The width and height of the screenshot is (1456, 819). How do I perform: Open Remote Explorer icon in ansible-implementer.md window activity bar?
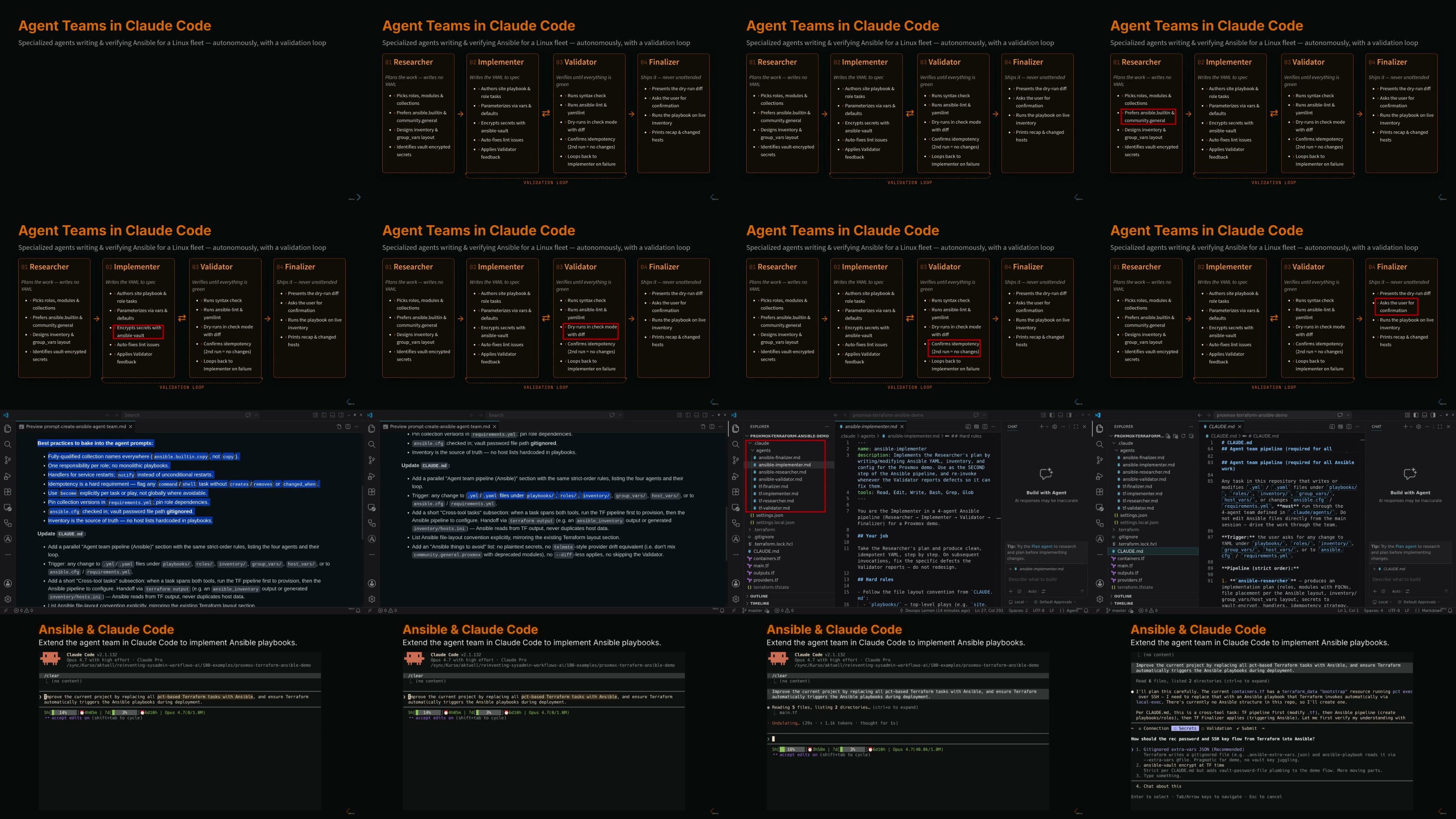735,508
